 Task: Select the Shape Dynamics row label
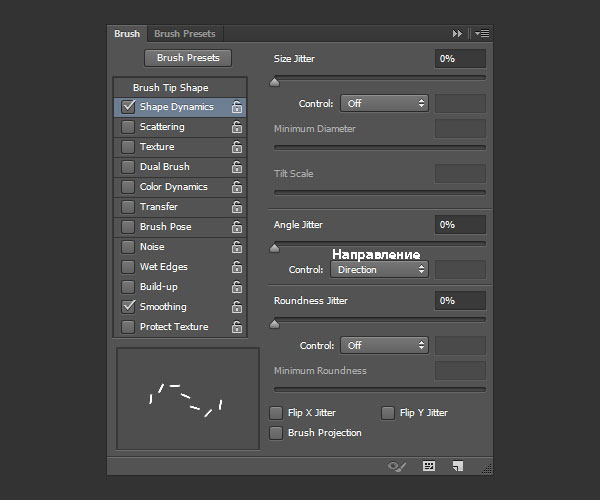(177, 107)
